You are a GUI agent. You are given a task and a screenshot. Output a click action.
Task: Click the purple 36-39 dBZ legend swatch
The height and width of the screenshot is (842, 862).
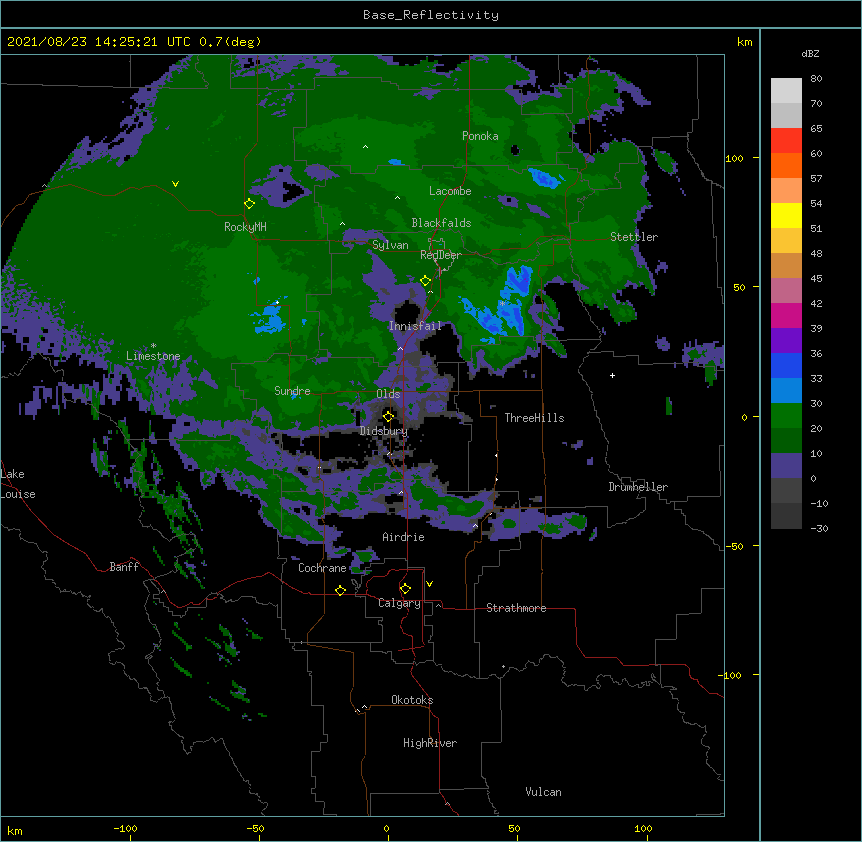786,341
